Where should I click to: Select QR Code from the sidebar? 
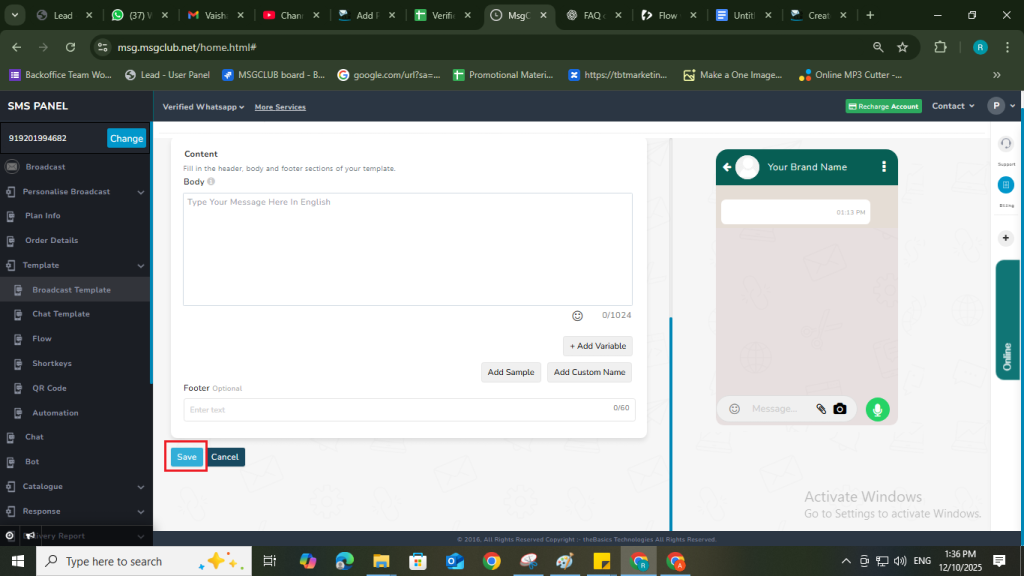point(49,388)
